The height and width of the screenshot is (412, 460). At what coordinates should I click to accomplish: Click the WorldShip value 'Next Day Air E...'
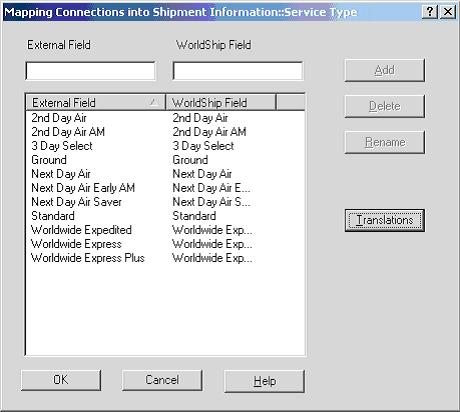[x=211, y=188]
